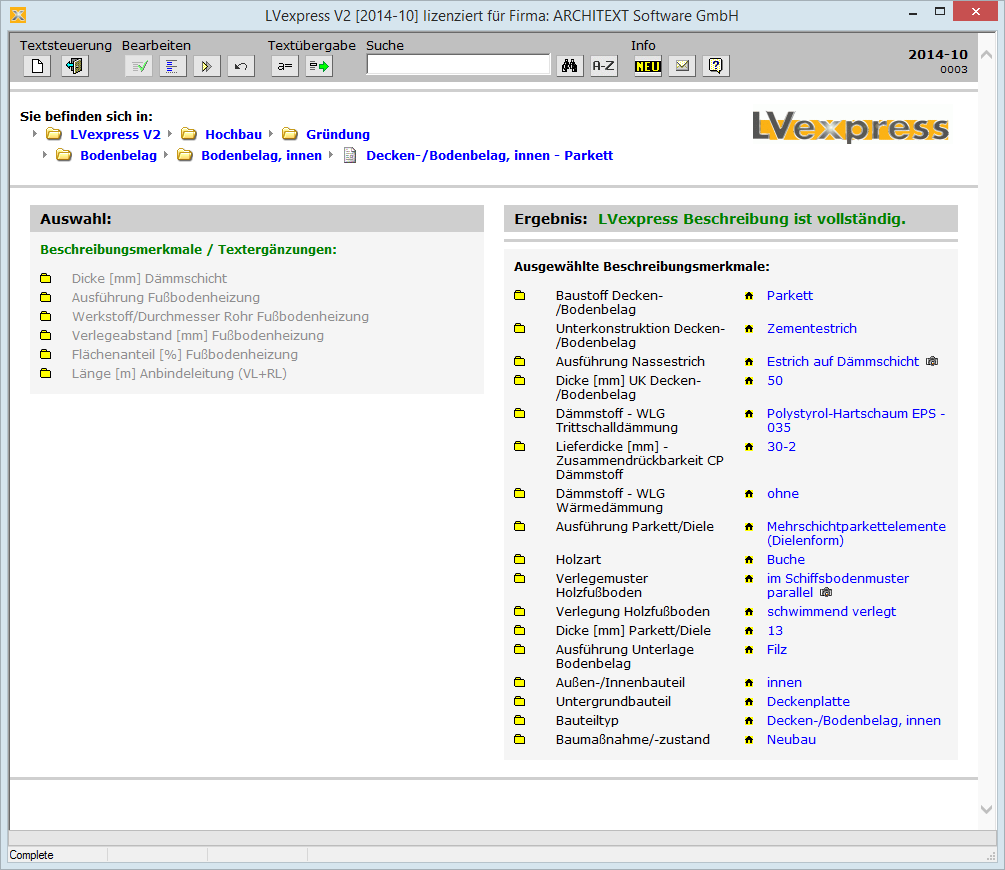Click the envelope mail icon under Info
Viewport: 1005px width, 870px height.
pyautogui.click(x=682, y=66)
